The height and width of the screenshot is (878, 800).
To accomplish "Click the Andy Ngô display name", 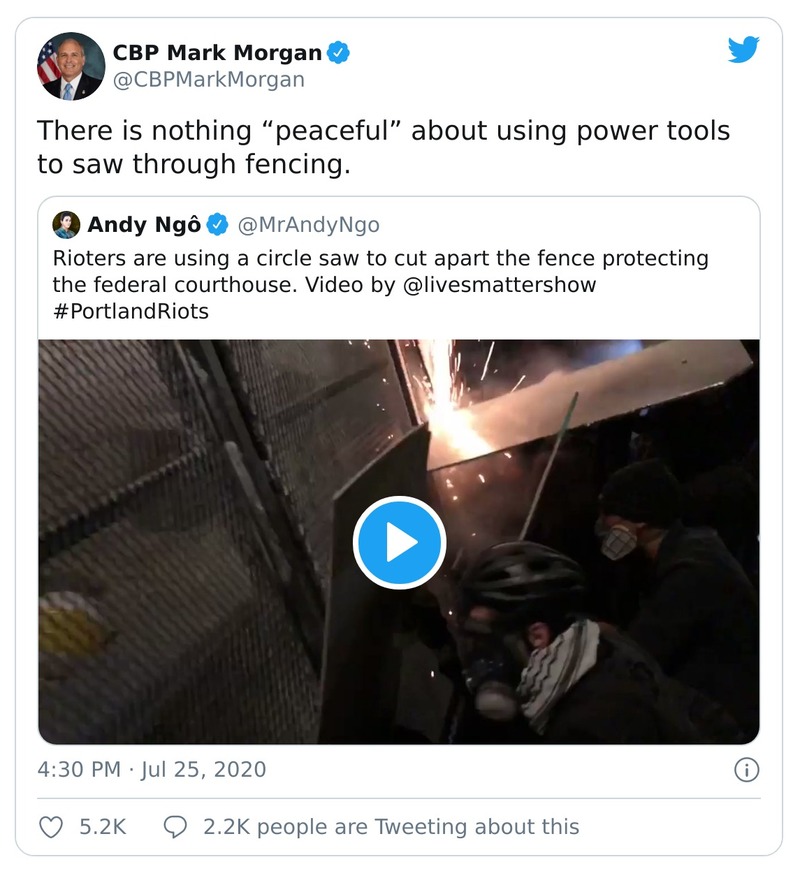I will 145,224.
